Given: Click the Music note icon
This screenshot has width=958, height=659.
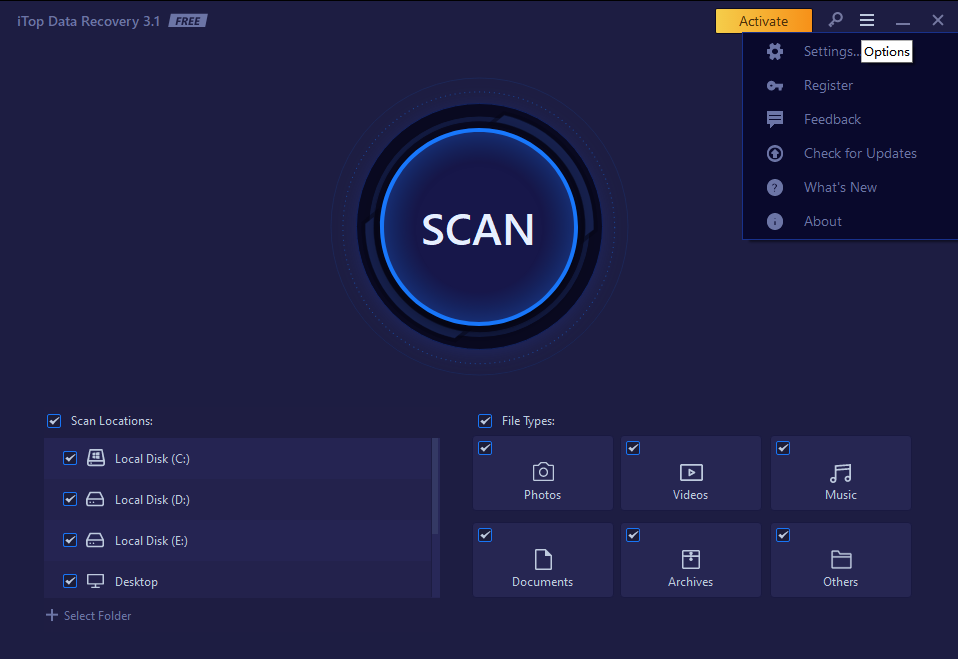Looking at the screenshot, I should pos(841,472).
